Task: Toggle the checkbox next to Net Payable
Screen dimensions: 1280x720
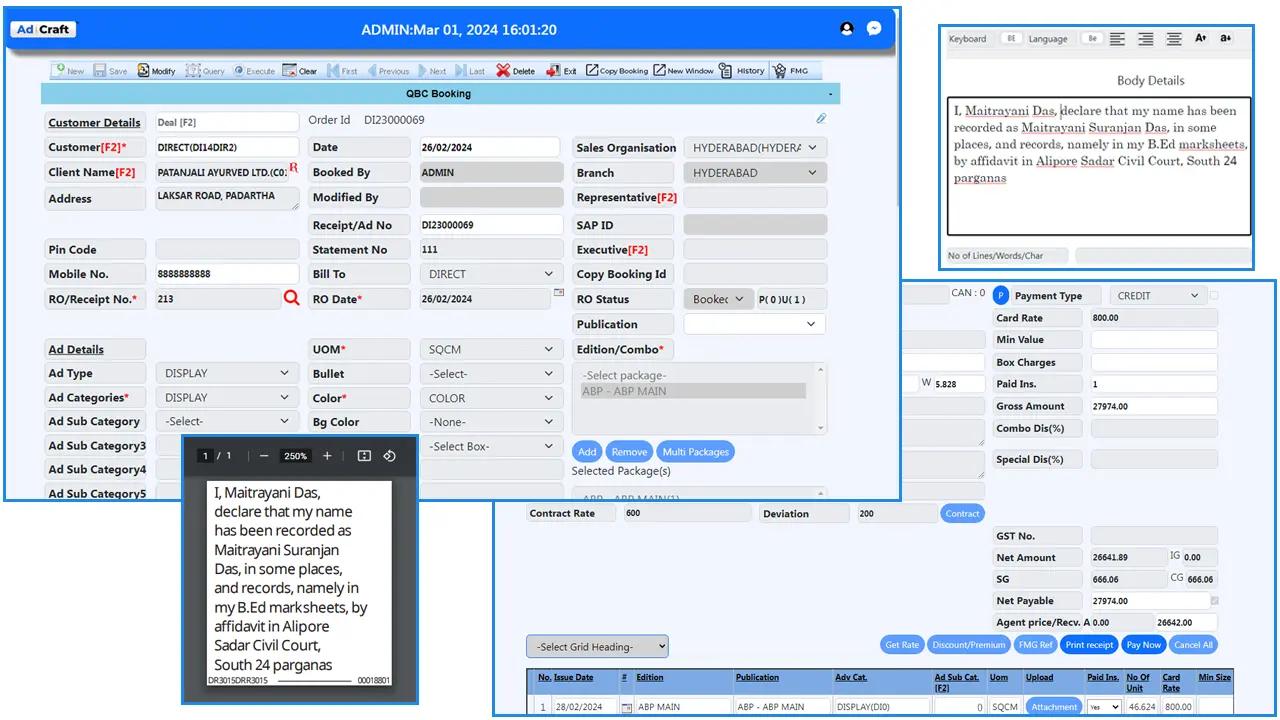Action: [x=1215, y=601]
